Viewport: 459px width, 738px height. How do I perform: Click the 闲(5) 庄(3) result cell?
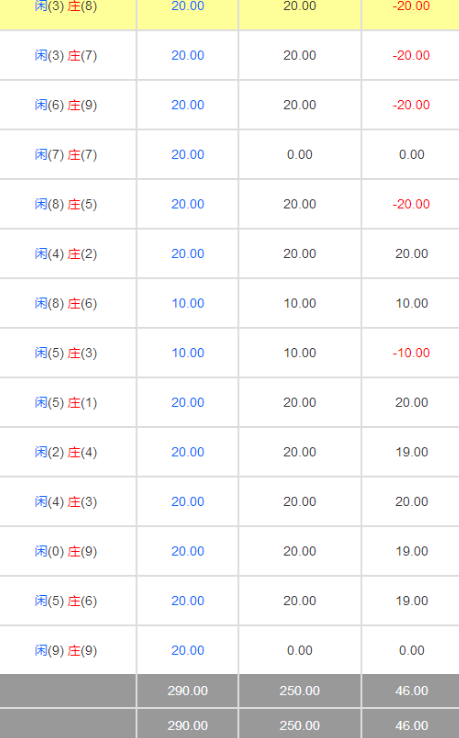[66, 353]
